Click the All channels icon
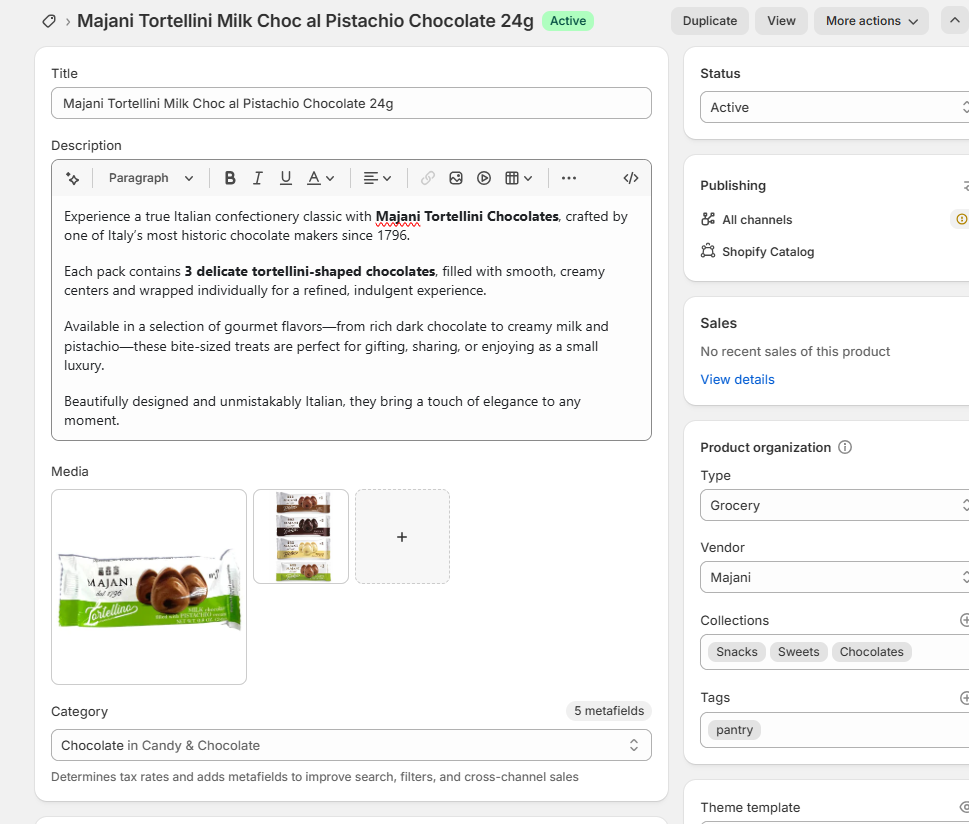This screenshot has height=824, width=969. [708, 219]
